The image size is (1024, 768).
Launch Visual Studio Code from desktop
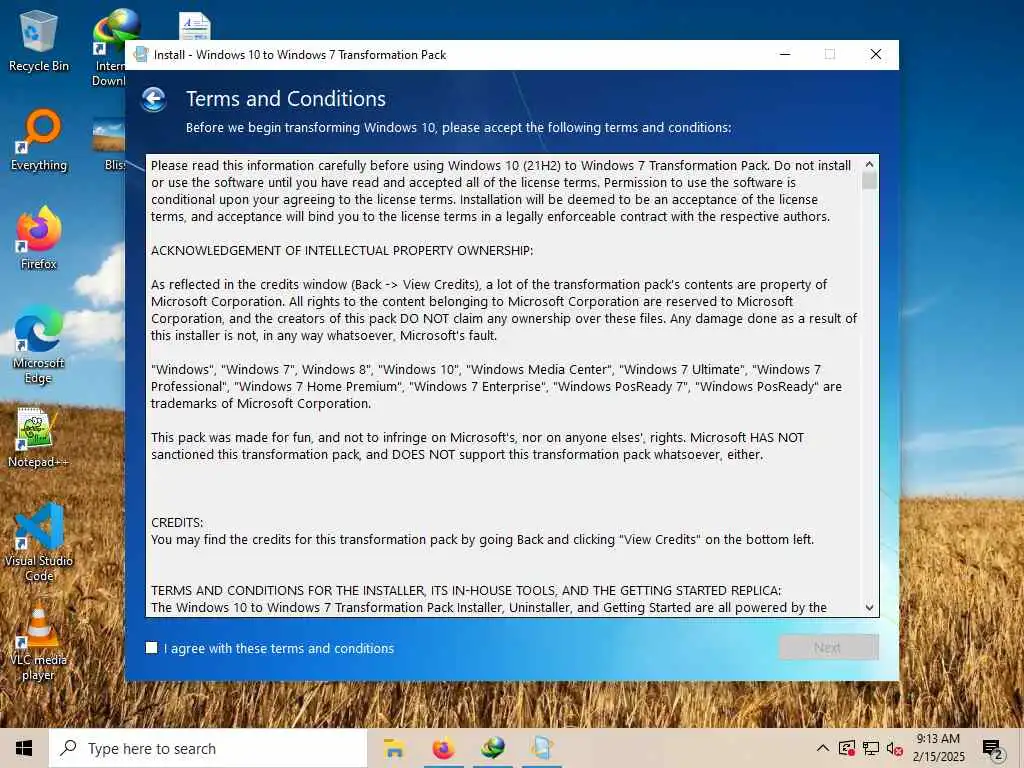coord(39,542)
